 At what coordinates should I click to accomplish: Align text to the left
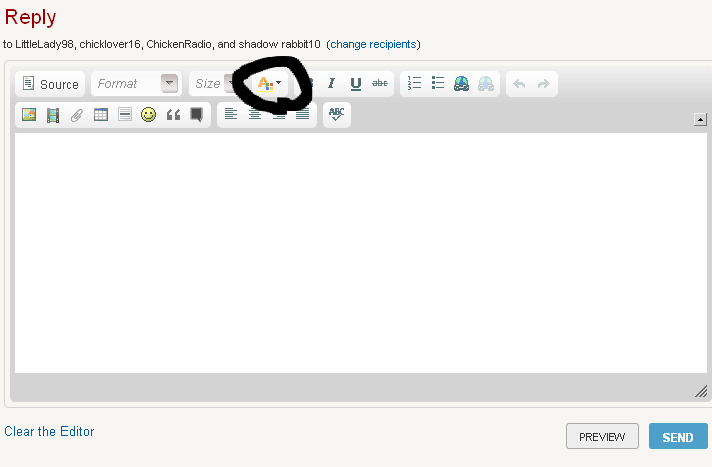[x=231, y=115]
